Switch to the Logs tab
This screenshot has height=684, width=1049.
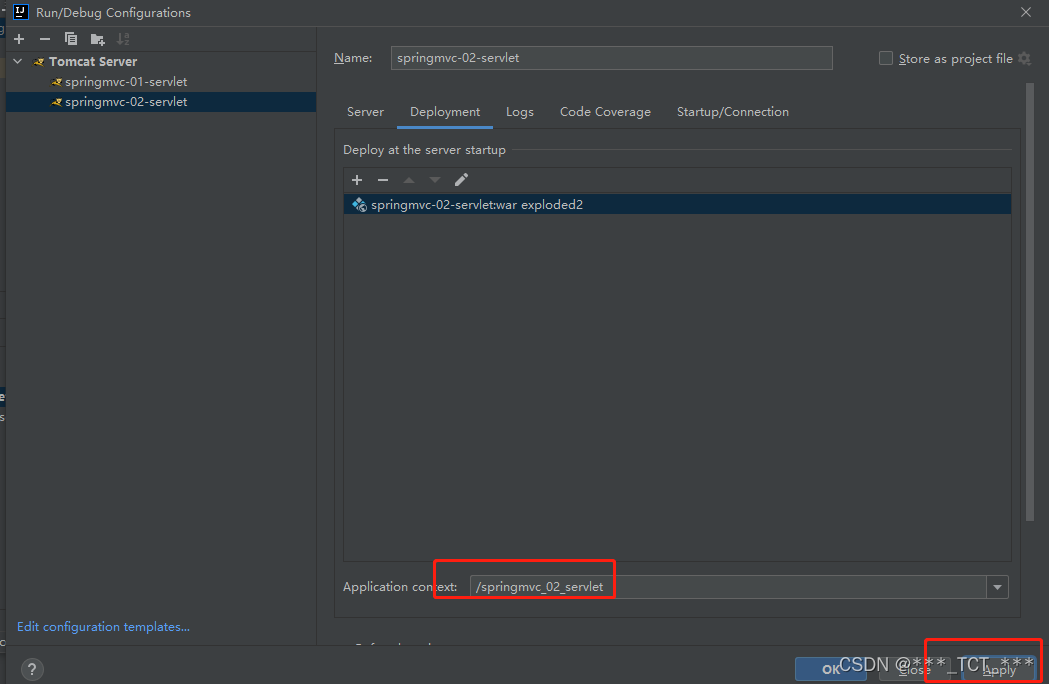(520, 112)
